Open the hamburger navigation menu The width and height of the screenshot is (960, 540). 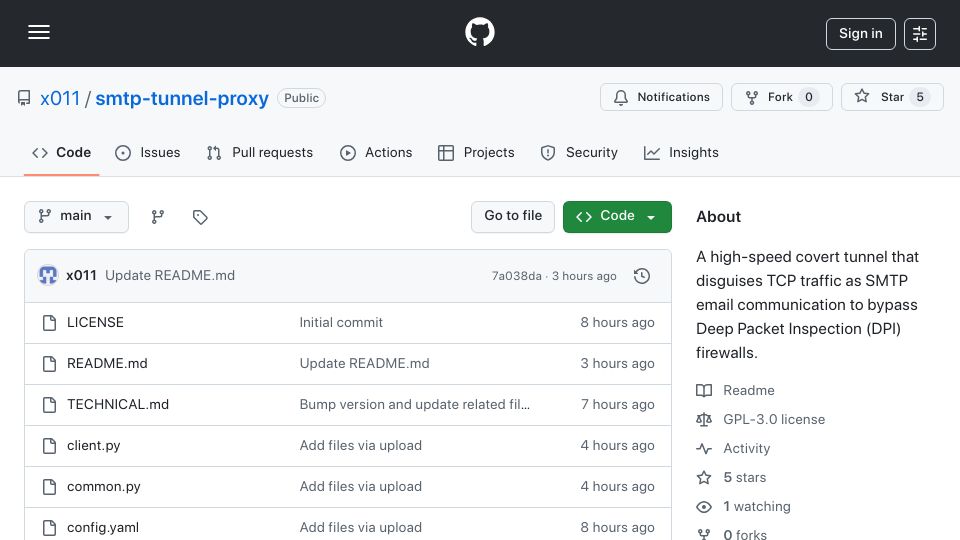[x=39, y=32]
